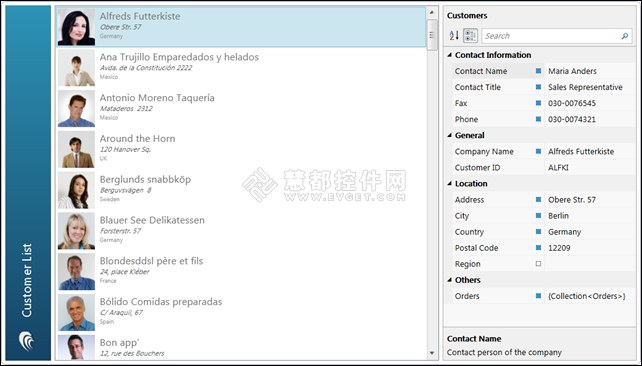
Task: Edit the Sales Representative value
Action: [590, 87]
